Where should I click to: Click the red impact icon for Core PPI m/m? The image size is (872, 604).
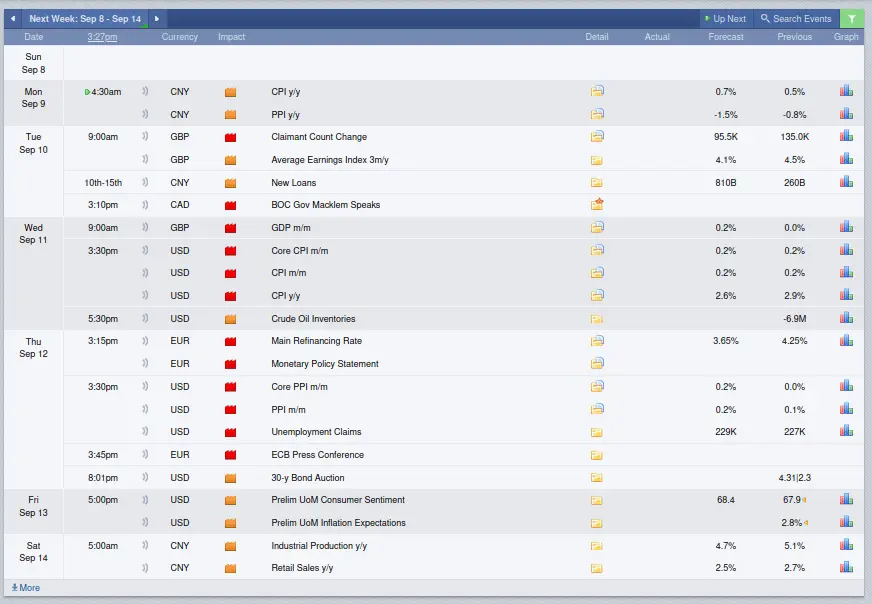click(x=230, y=387)
